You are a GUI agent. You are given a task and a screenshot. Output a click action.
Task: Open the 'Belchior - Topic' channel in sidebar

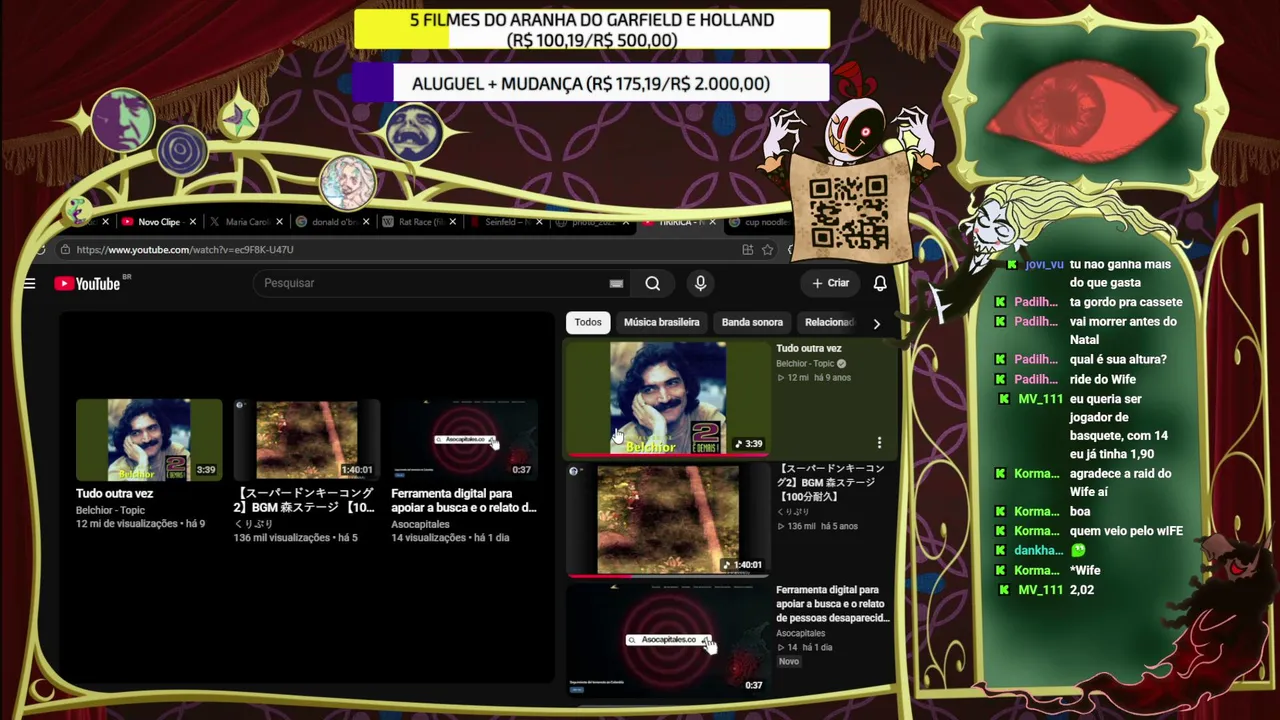point(805,364)
